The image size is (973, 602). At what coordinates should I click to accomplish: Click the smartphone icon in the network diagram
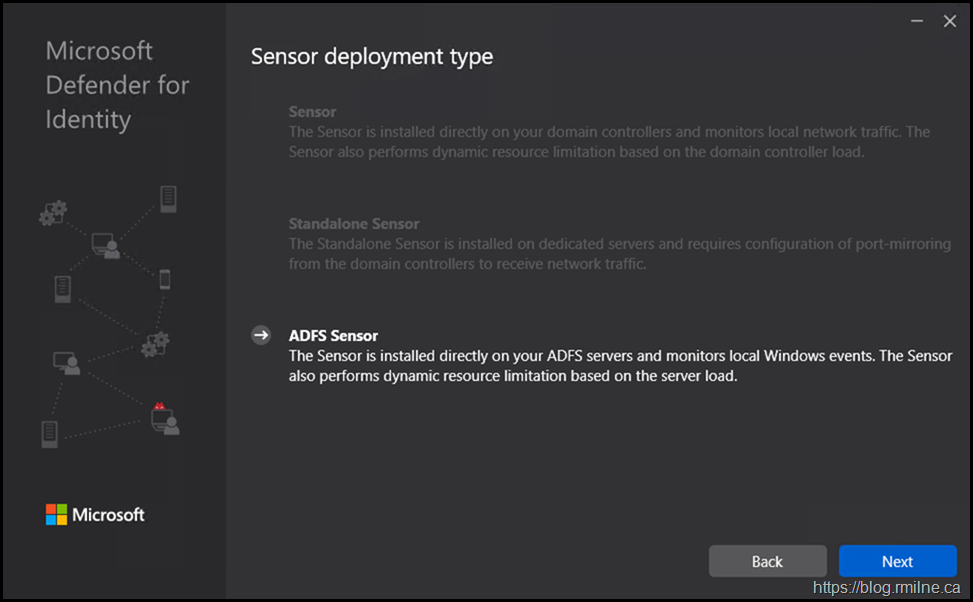click(x=165, y=280)
